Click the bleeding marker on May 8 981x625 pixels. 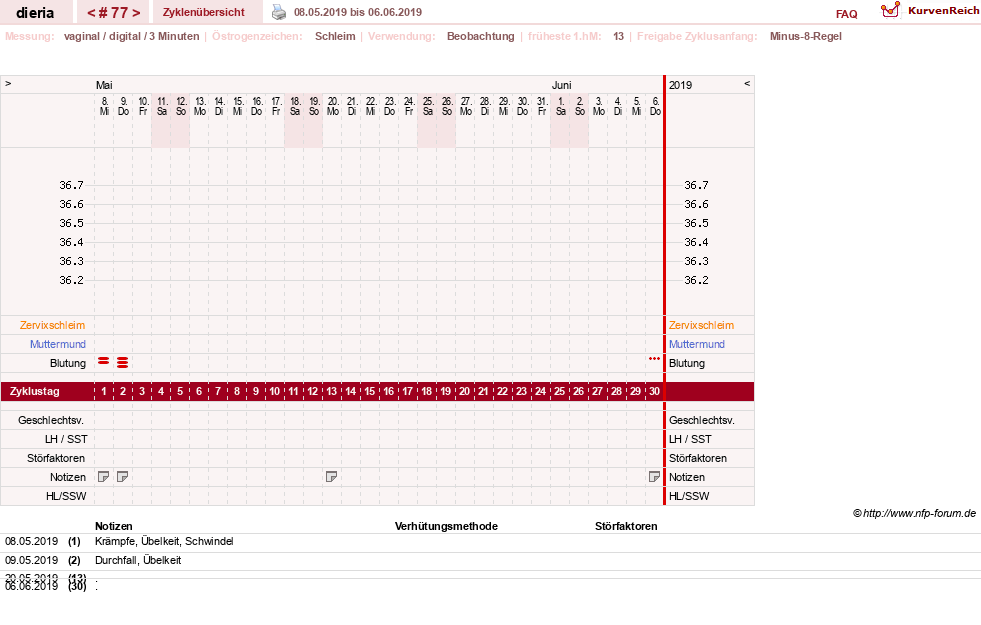tap(104, 361)
